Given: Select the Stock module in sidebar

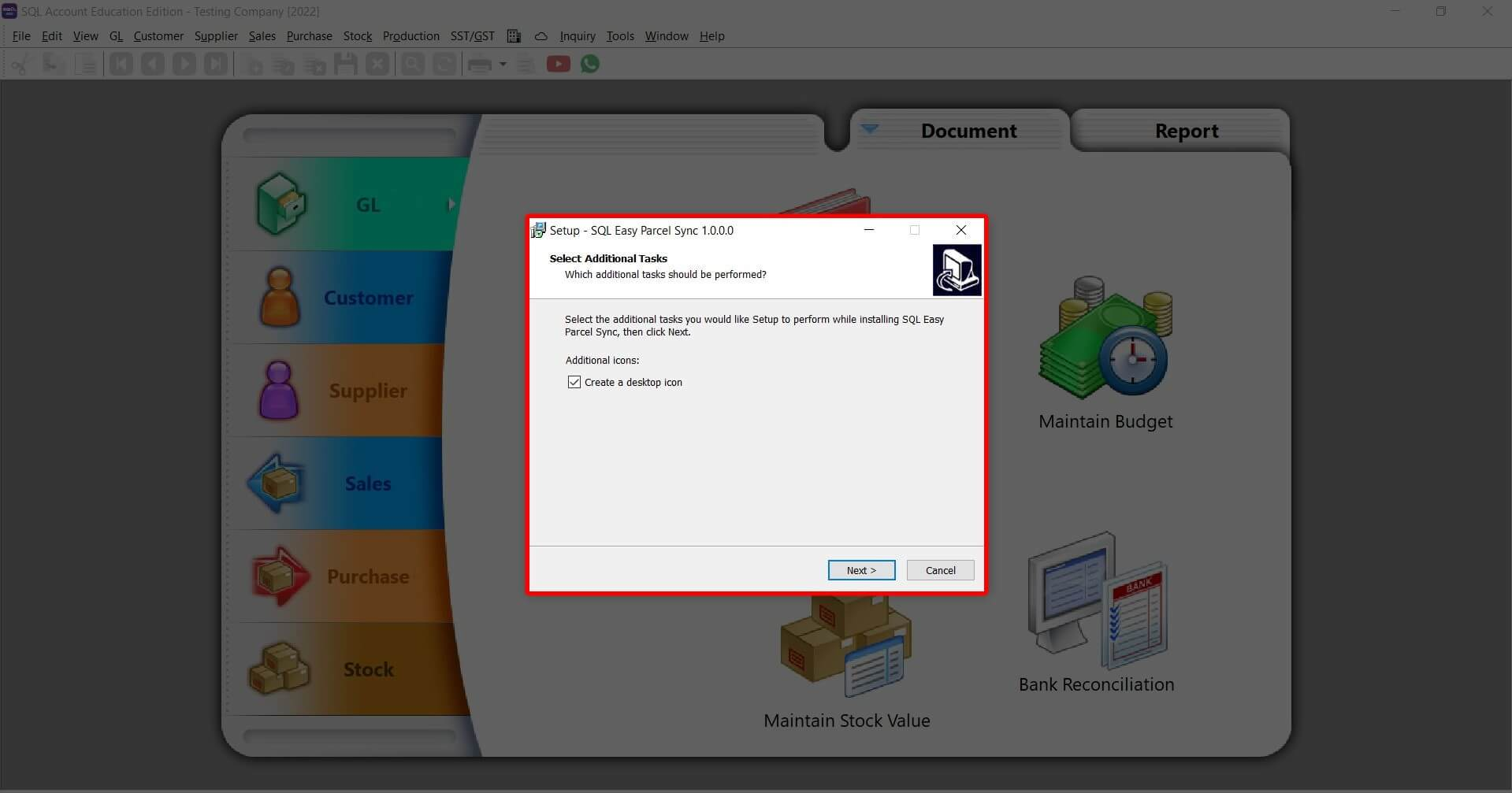Looking at the screenshot, I should (347, 669).
